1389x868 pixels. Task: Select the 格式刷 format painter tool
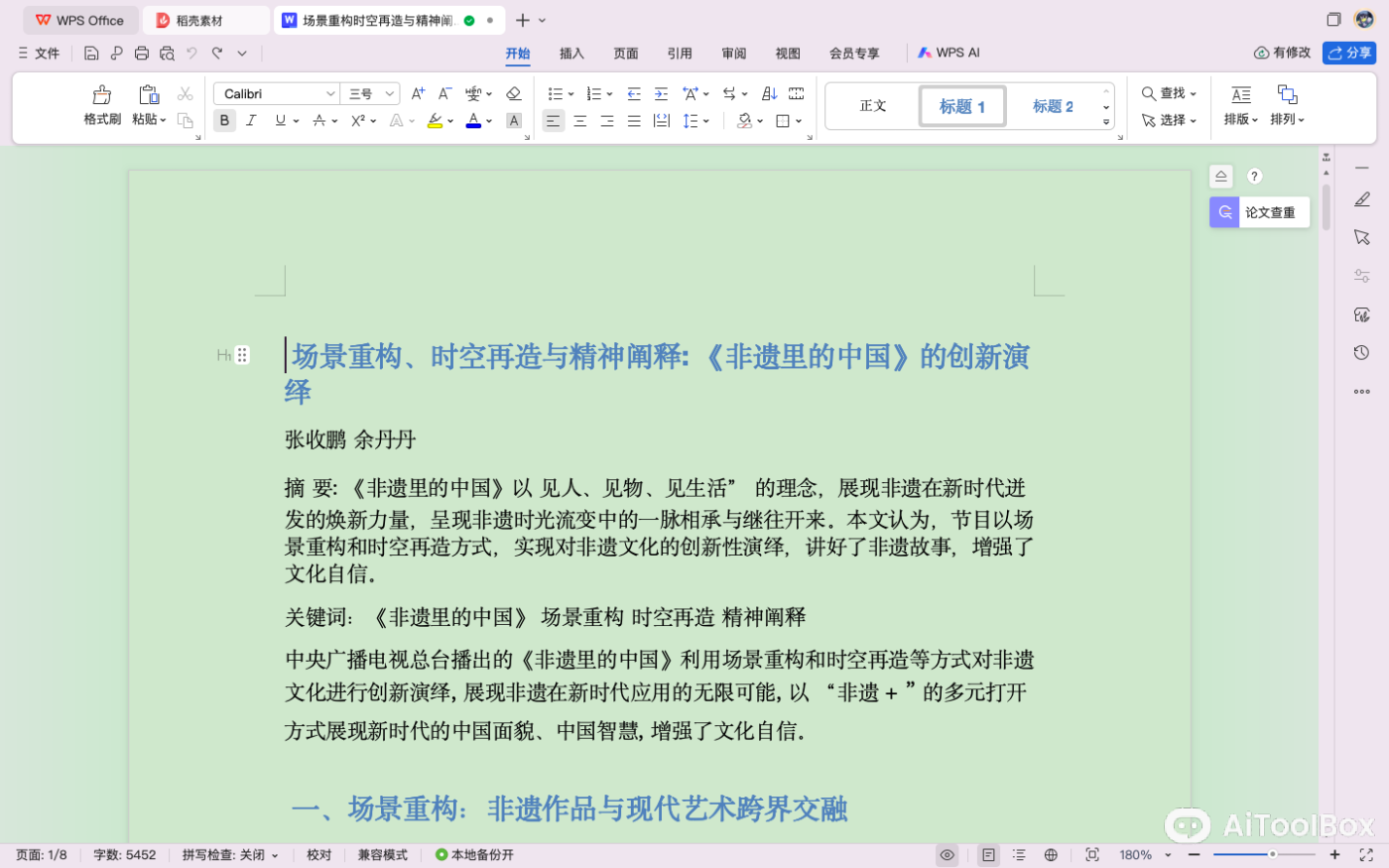tap(101, 103)
